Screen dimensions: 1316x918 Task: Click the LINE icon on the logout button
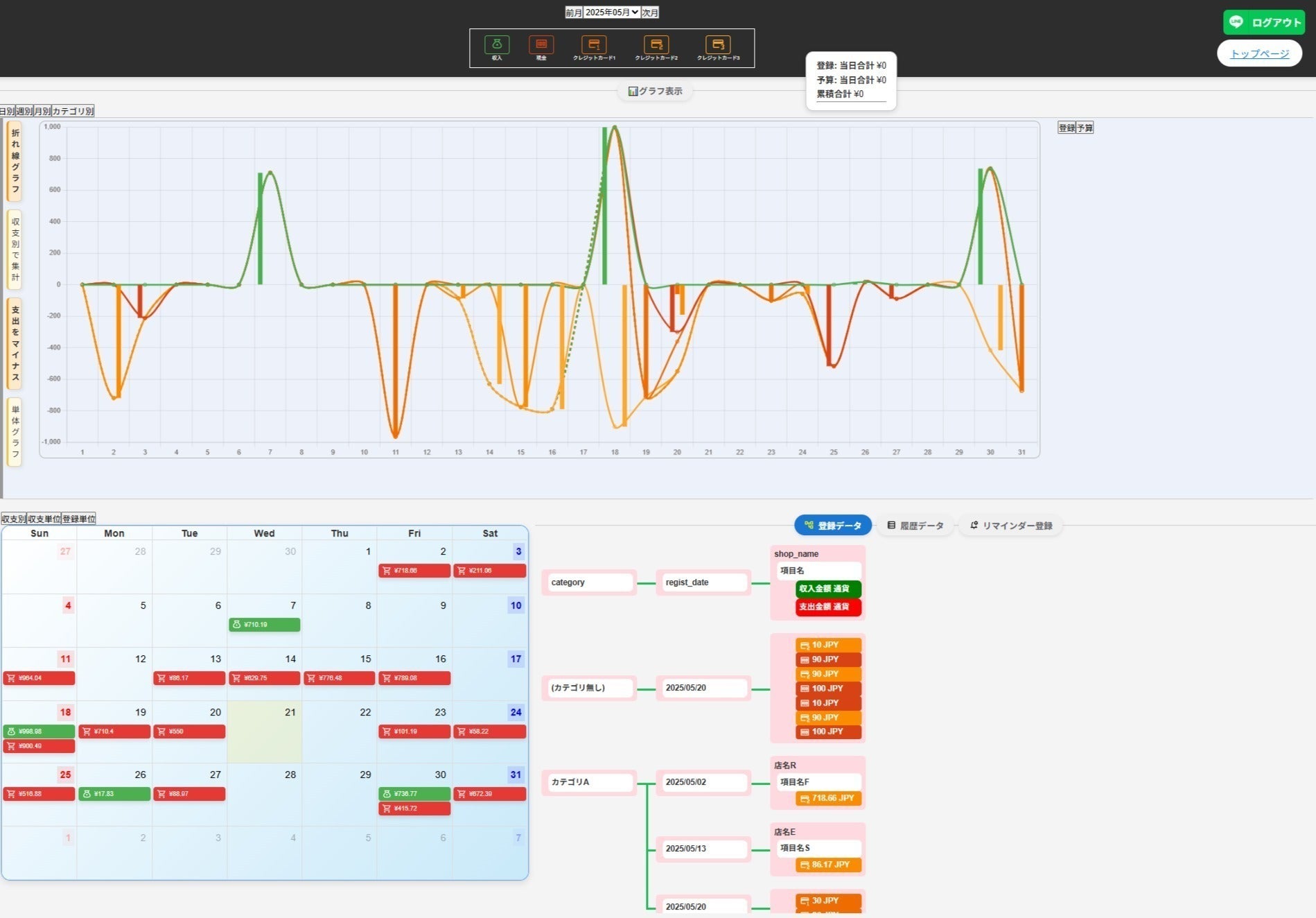[1236, 22]
